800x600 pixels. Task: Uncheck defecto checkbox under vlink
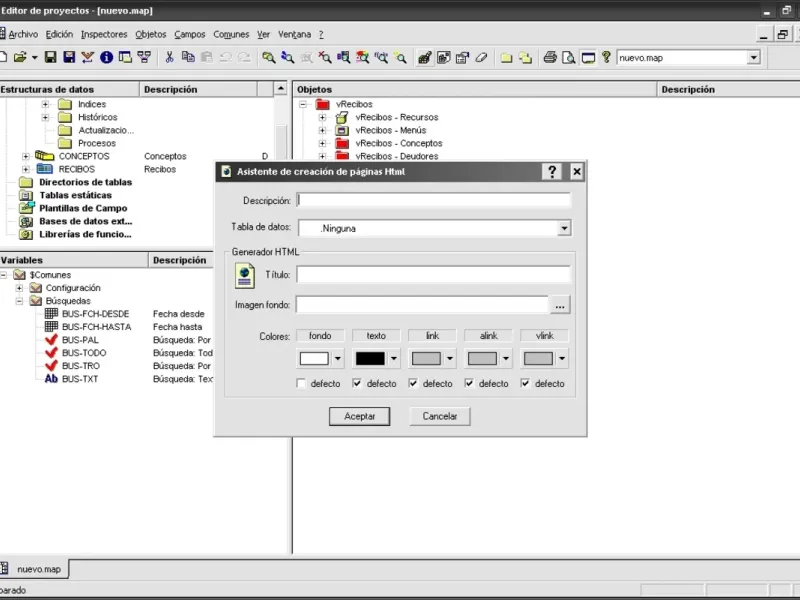[525, 383]
